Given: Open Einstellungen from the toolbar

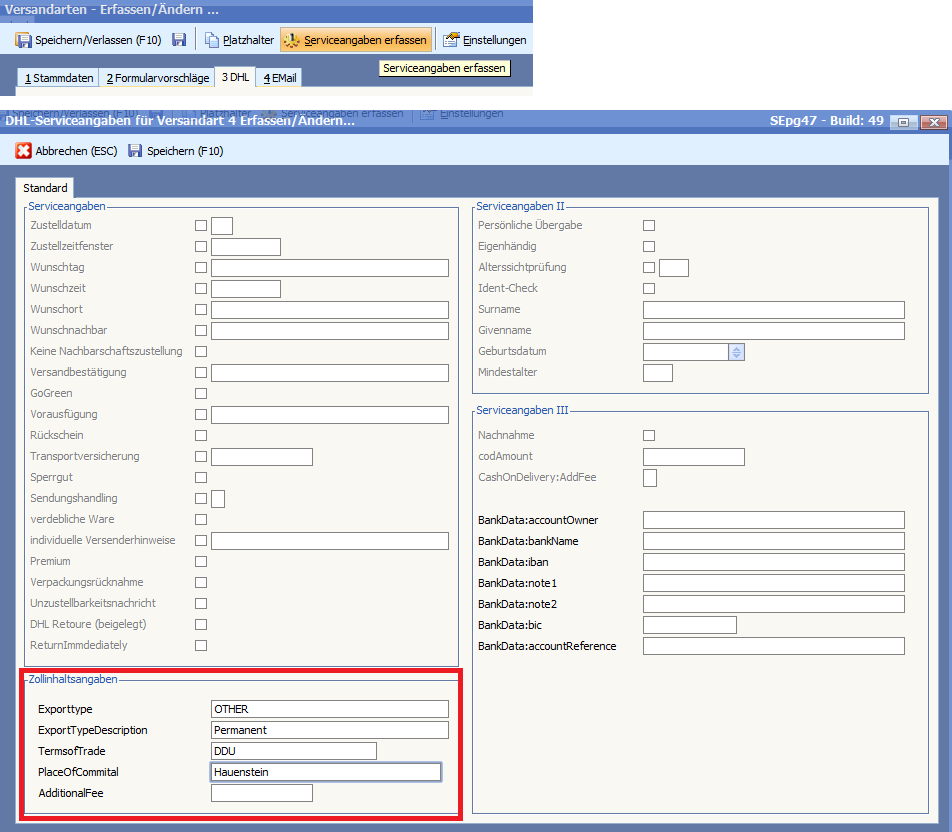Looking at the screenshot, I should pyautogui.click(x=485, y=40).
